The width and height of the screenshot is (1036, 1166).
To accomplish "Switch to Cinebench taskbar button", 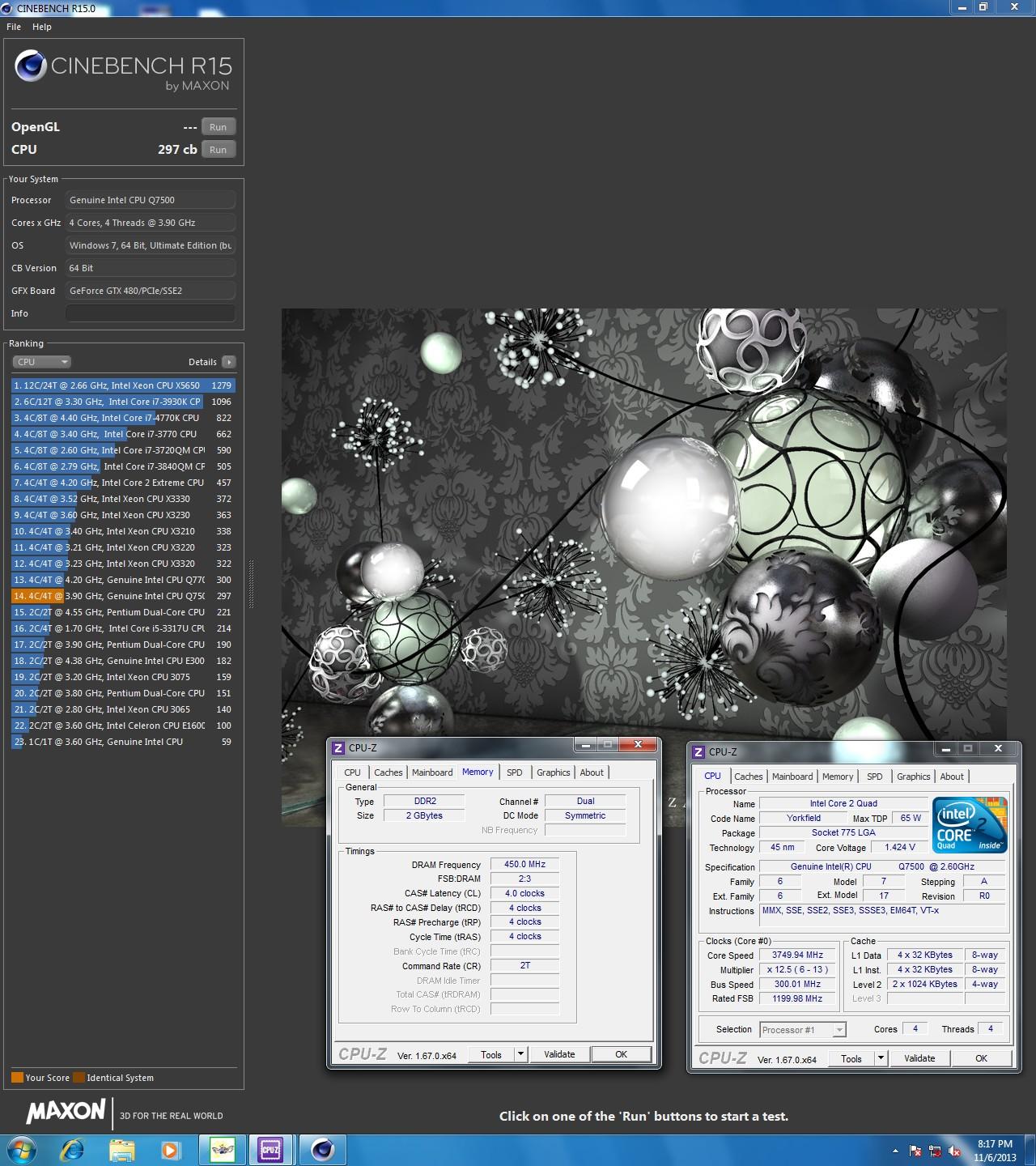I will (322, 1150).
